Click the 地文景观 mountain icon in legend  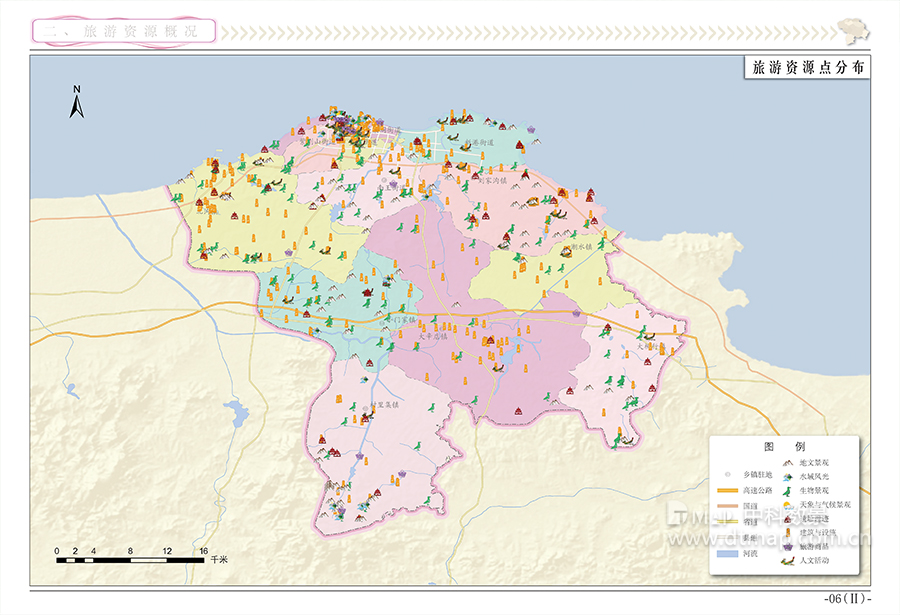(x=789, y=464)
